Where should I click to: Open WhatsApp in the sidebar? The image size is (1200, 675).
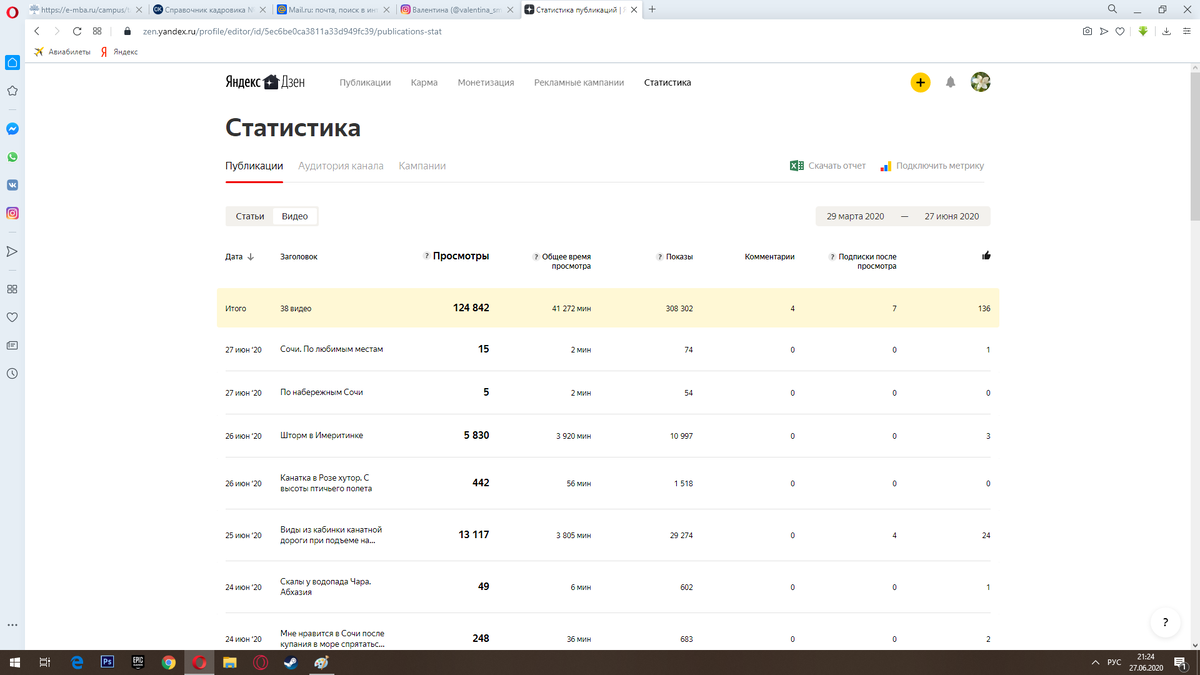[x=13, y=157]
